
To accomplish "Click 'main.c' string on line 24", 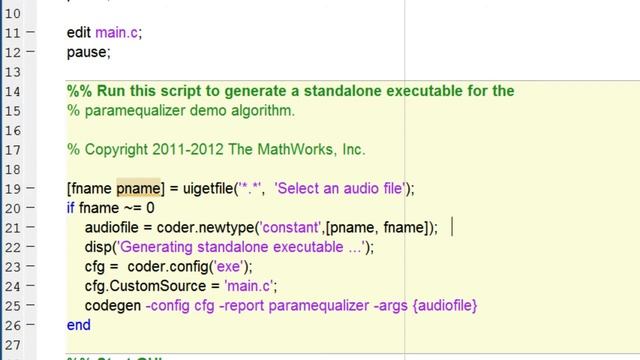I will tap(249, 286).
